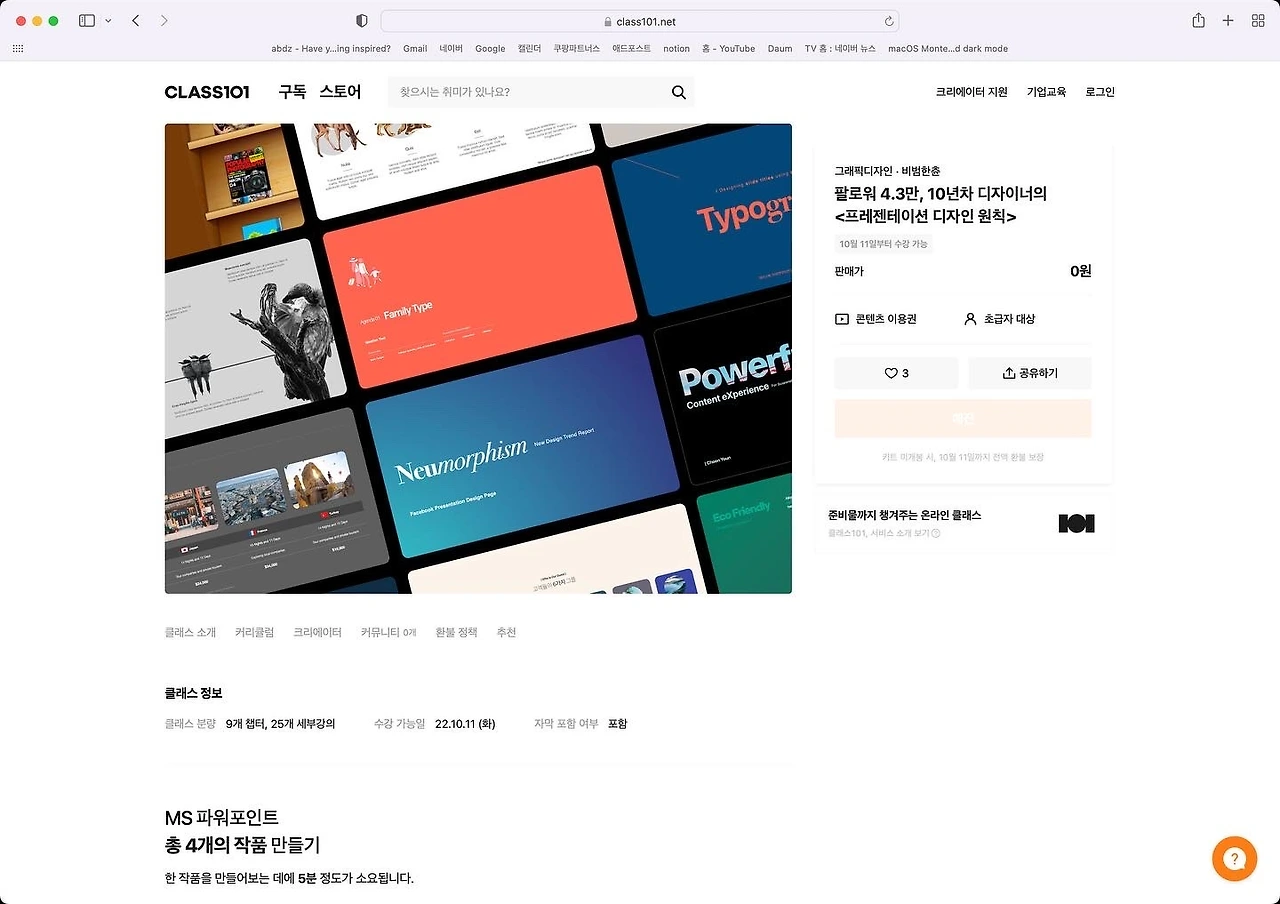Screen dimensions: 1280x904
Task: Switch to the 클래스 소개 tab
Action: (190, 633)
